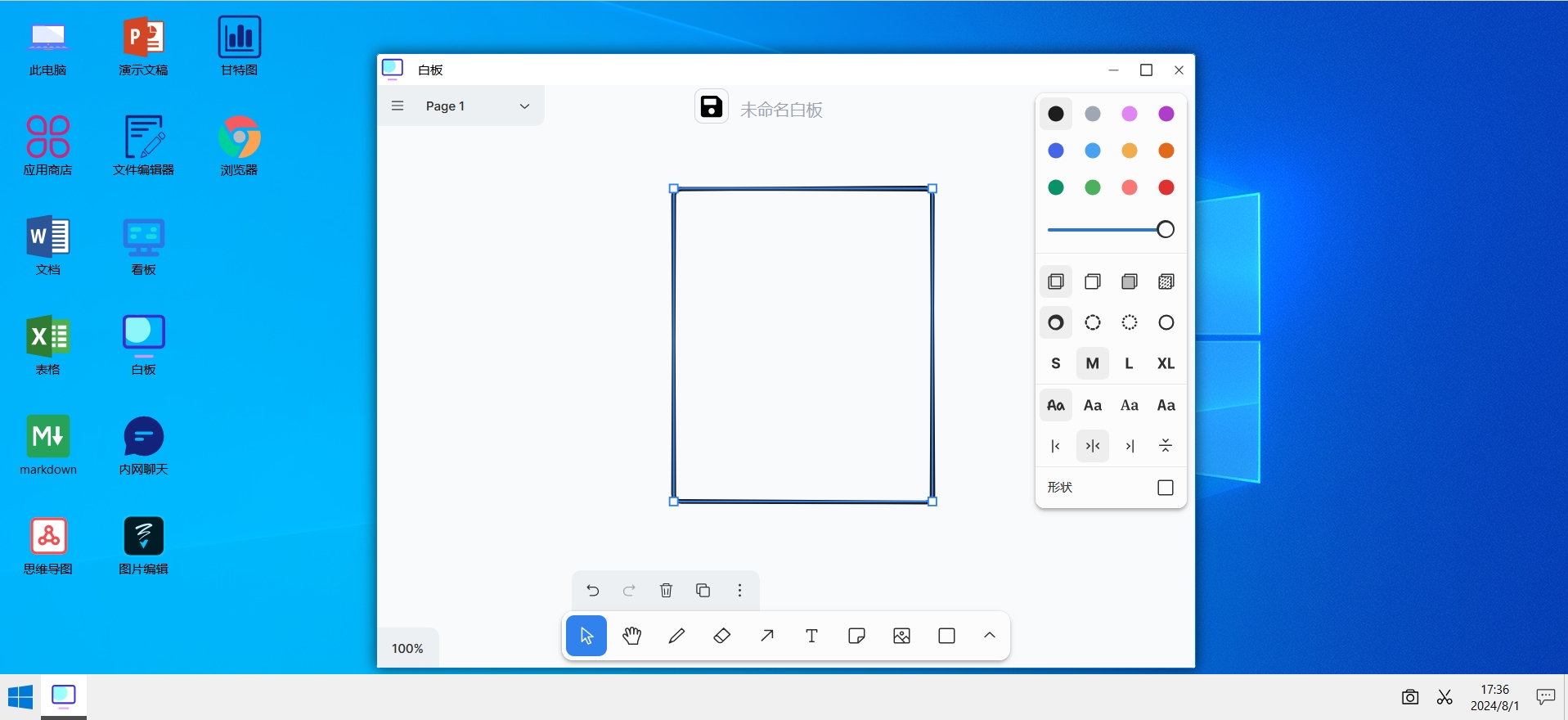Set size to XL
Image resolution: width=1568 pixels, height=720 pixels.
tap(1166, 363)
